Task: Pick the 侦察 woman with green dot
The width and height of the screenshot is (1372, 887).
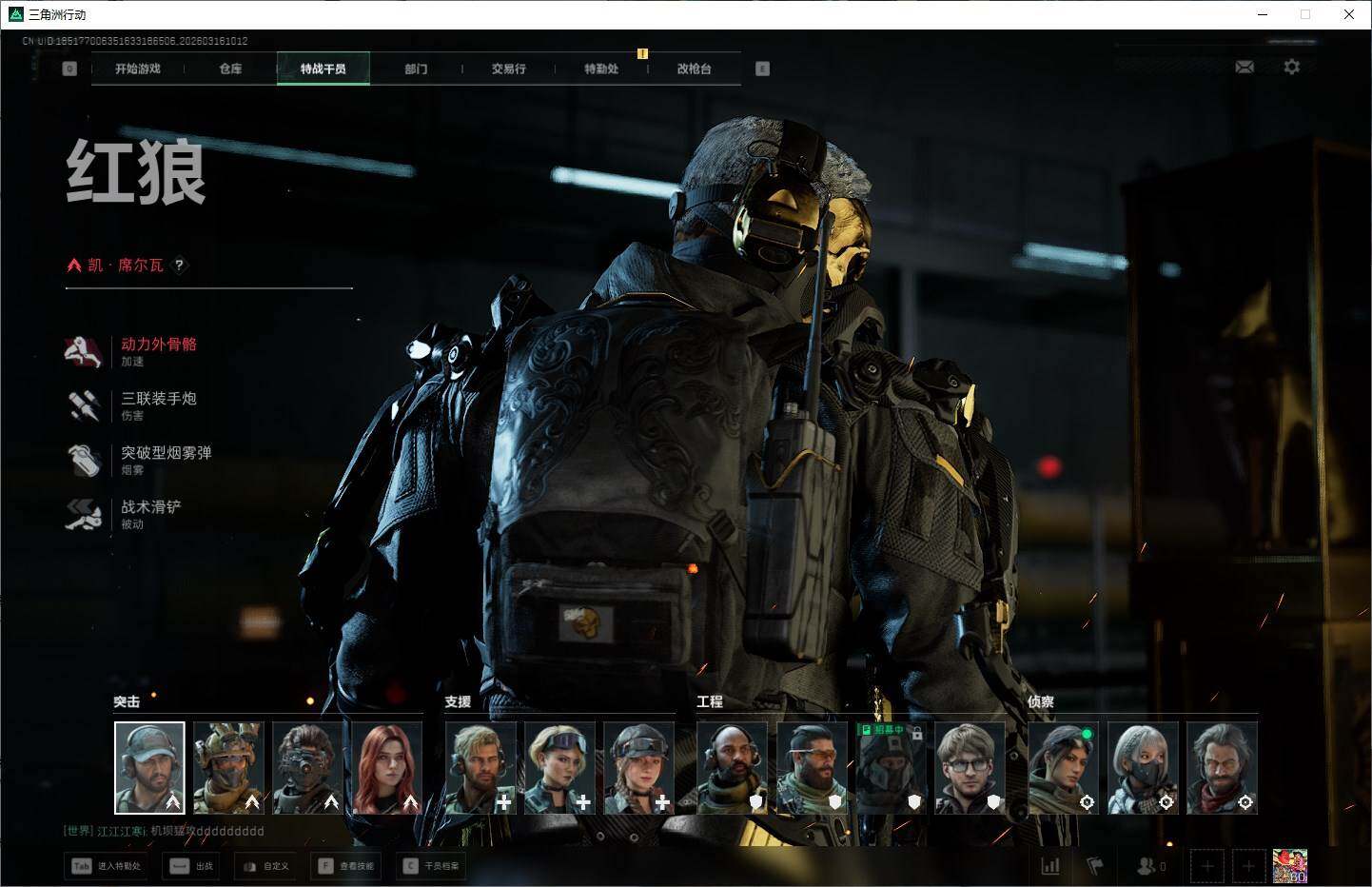Action: pyautogui.click(x=1064, y=768)
